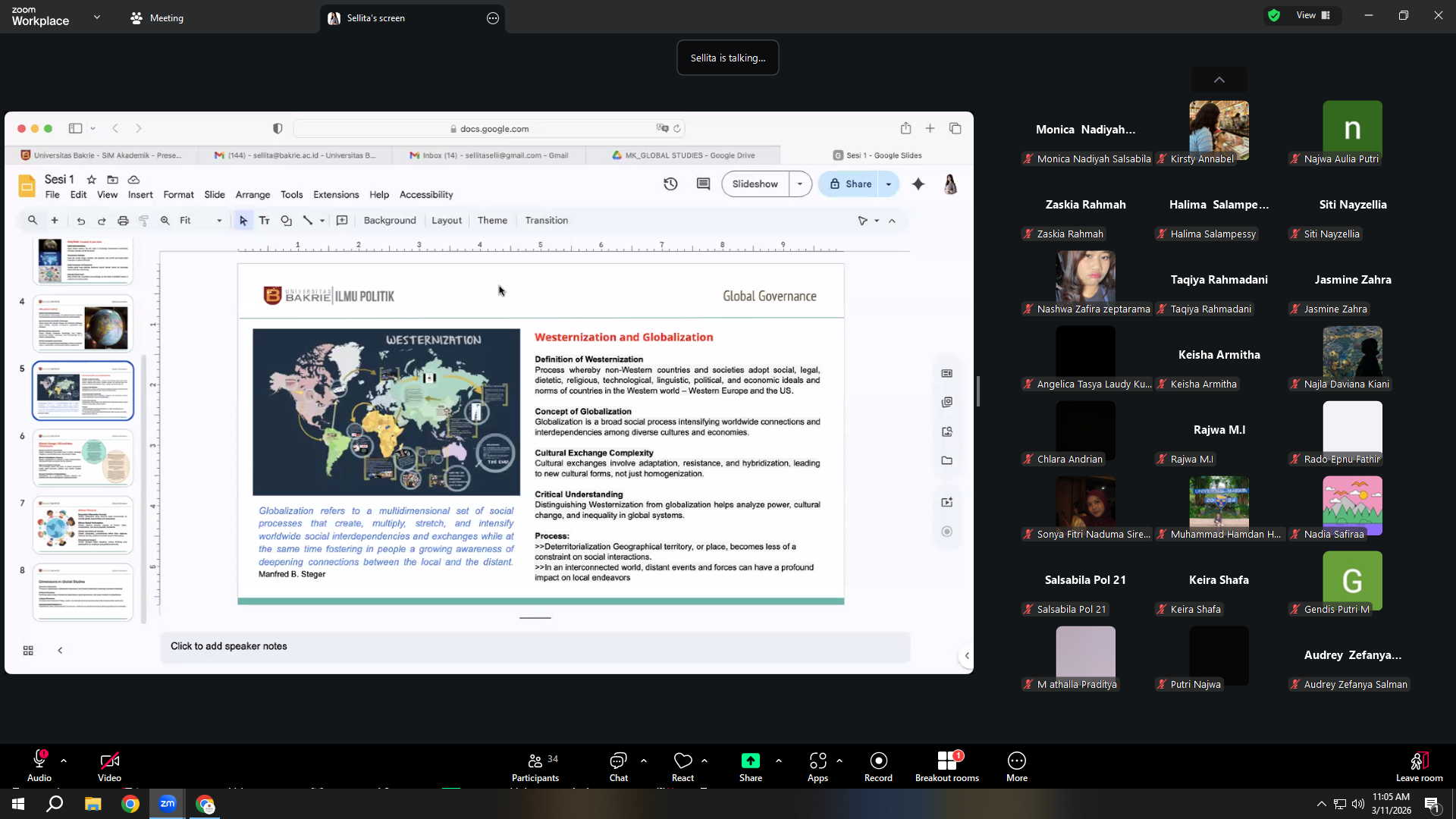Collapse participant gallery with up chevron

click(1219, 80)
